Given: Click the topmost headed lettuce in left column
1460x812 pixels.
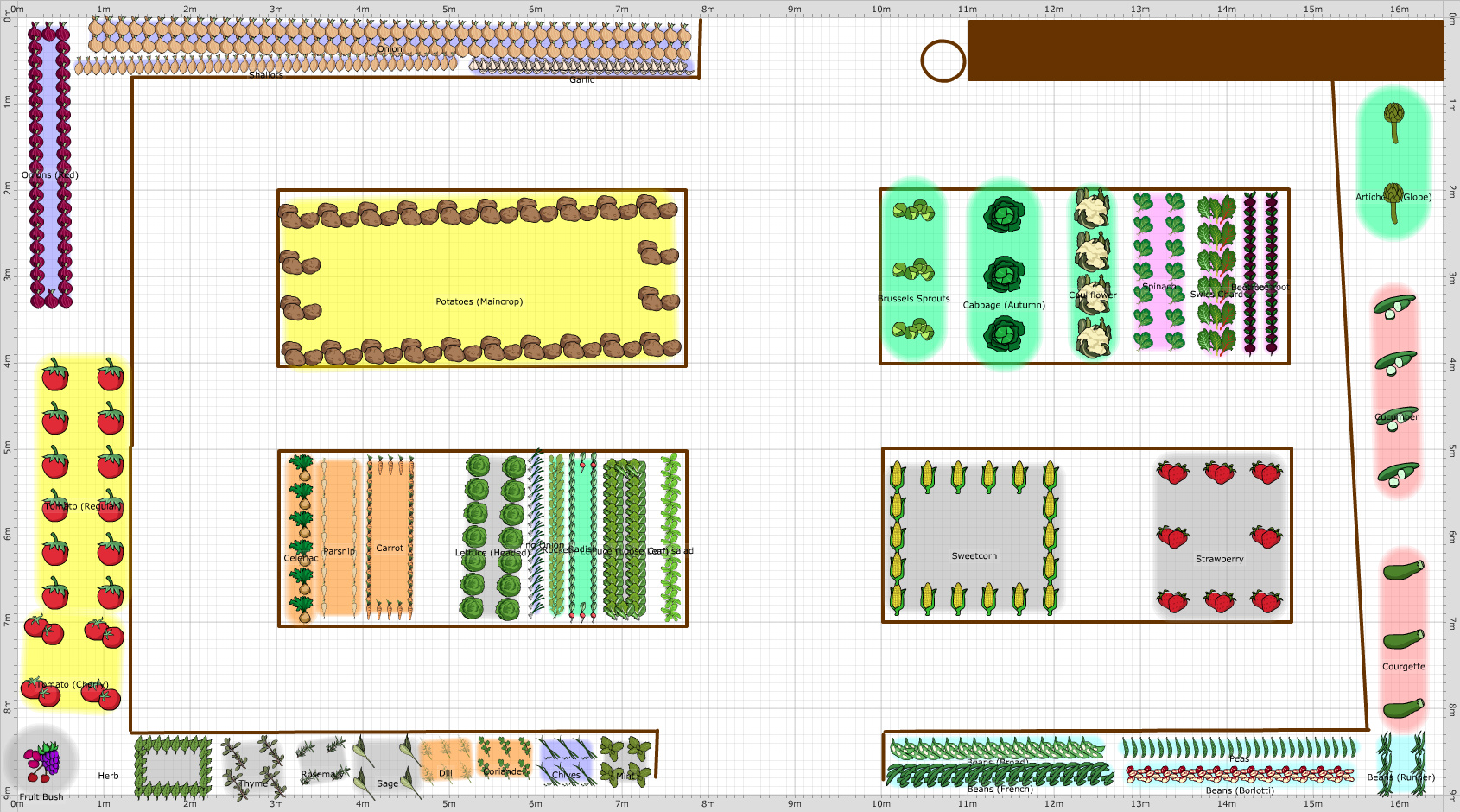Looking at the screenshot, I should [x=478, y=467].
